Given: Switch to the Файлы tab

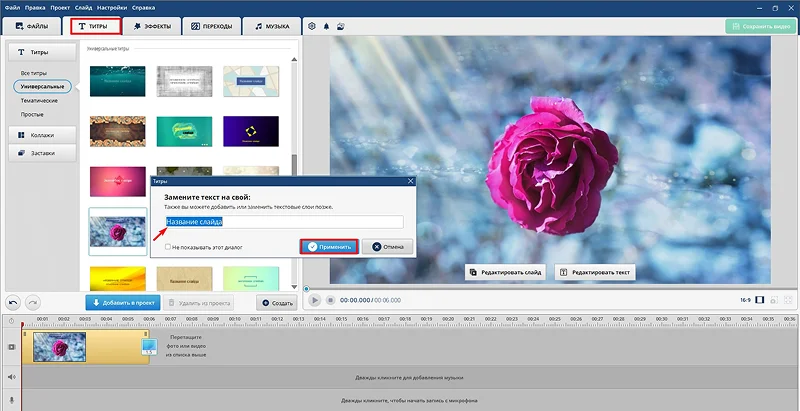Looking at the screenshot, I should [x=32, y=26].
